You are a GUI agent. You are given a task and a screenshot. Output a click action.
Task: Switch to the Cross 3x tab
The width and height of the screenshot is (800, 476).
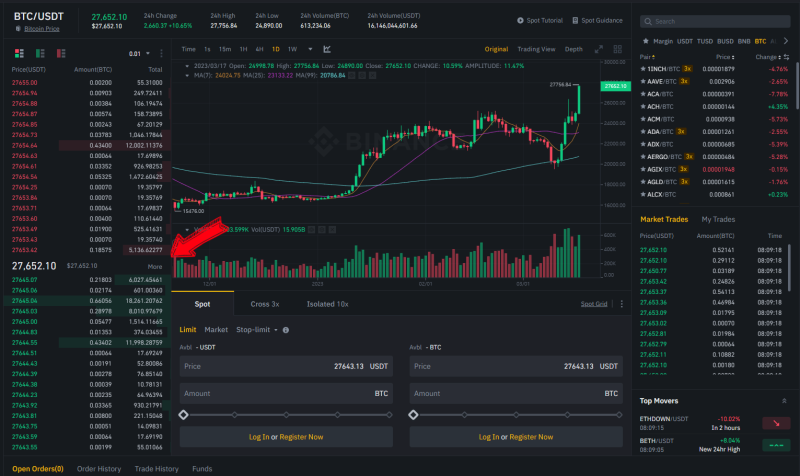pos(265,304)
